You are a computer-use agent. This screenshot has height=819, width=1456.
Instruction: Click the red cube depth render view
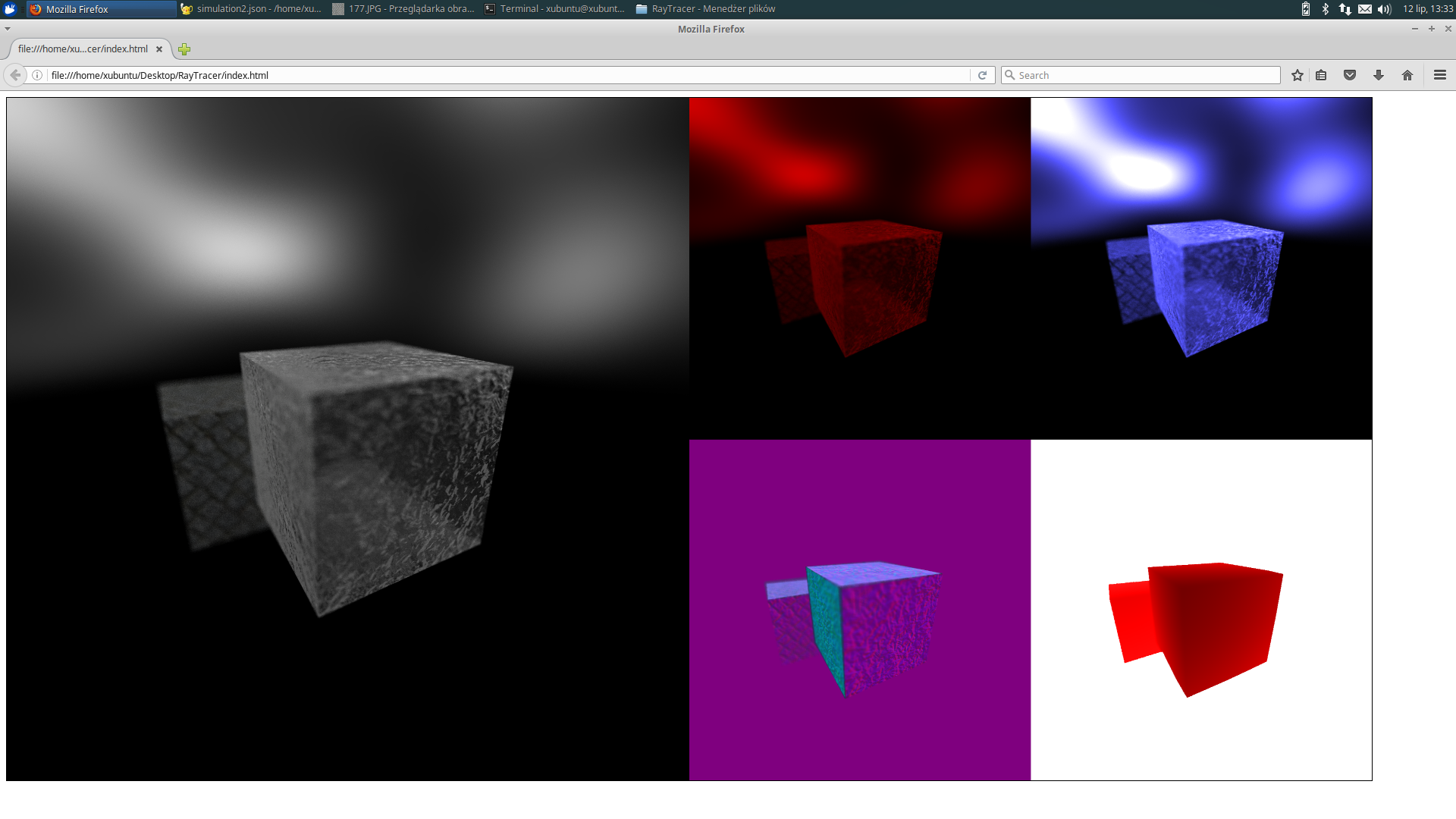point(1201,610)
